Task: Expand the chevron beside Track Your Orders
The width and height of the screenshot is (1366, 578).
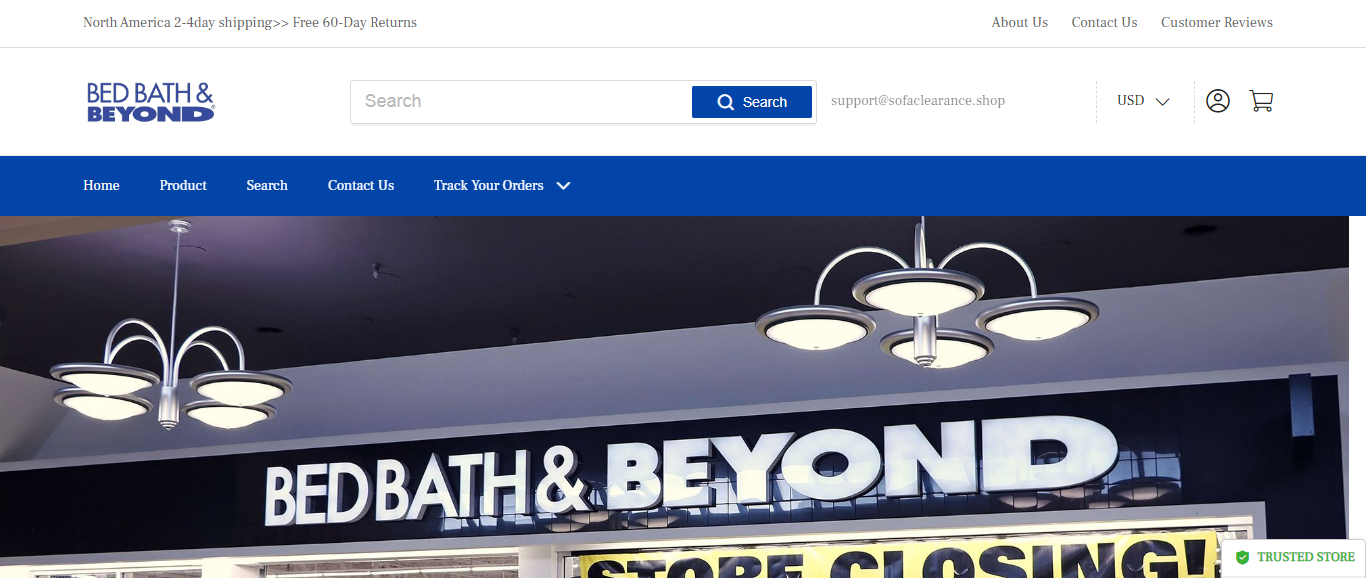Action: [x=563, y=186]
